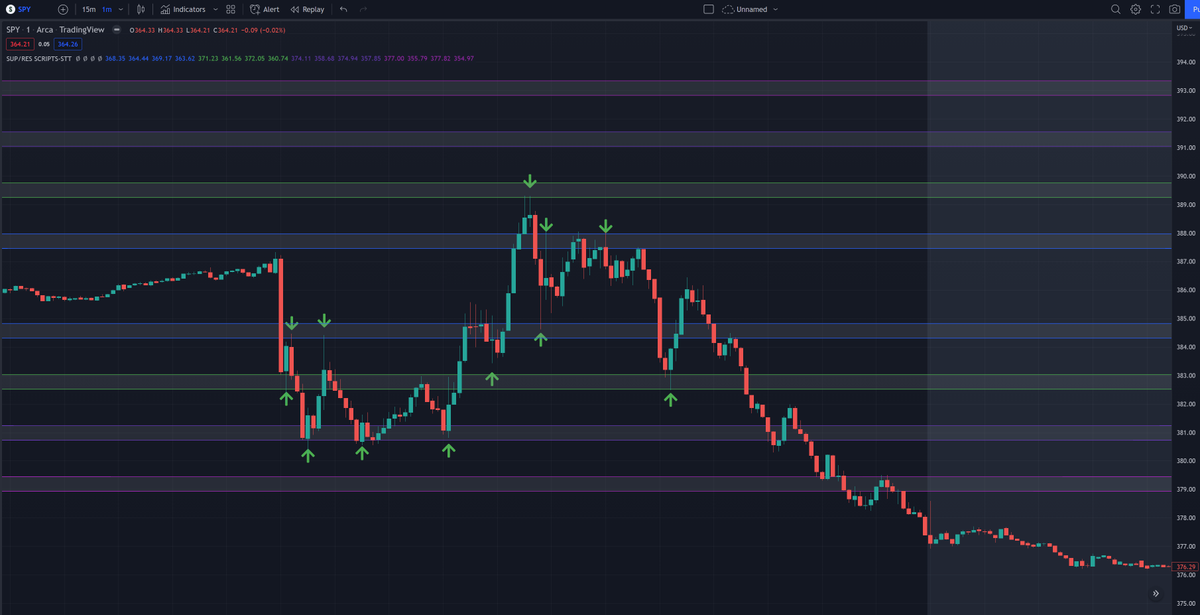Select the 1m interval
The height and width of the screenshot is (615, 1200).
pos(107,9)
